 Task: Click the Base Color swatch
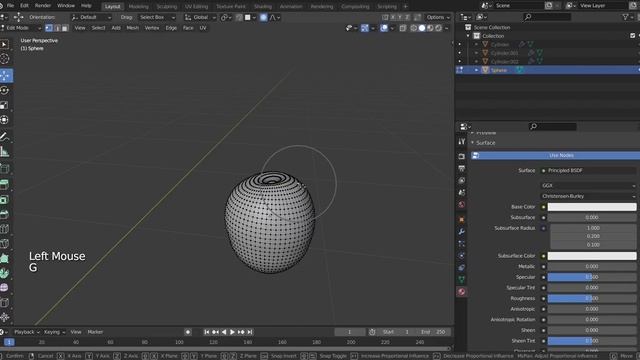point(592,207)
